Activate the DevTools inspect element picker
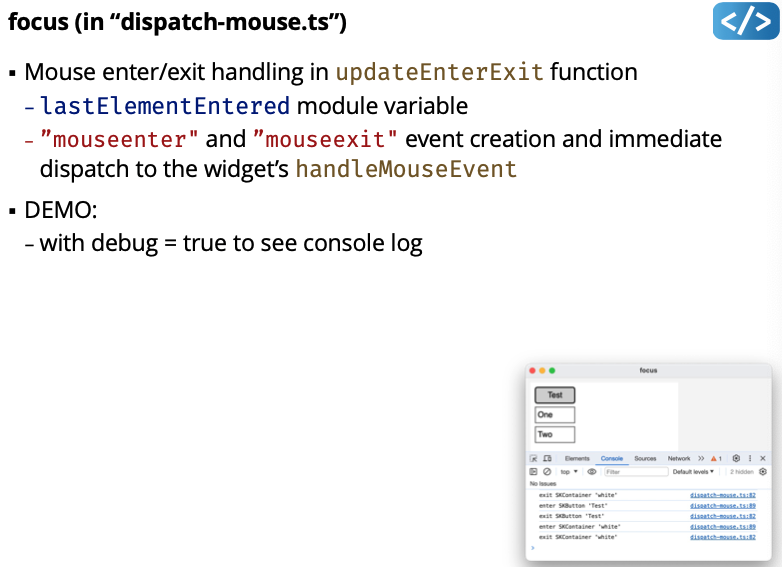 (x=534, y=458)
